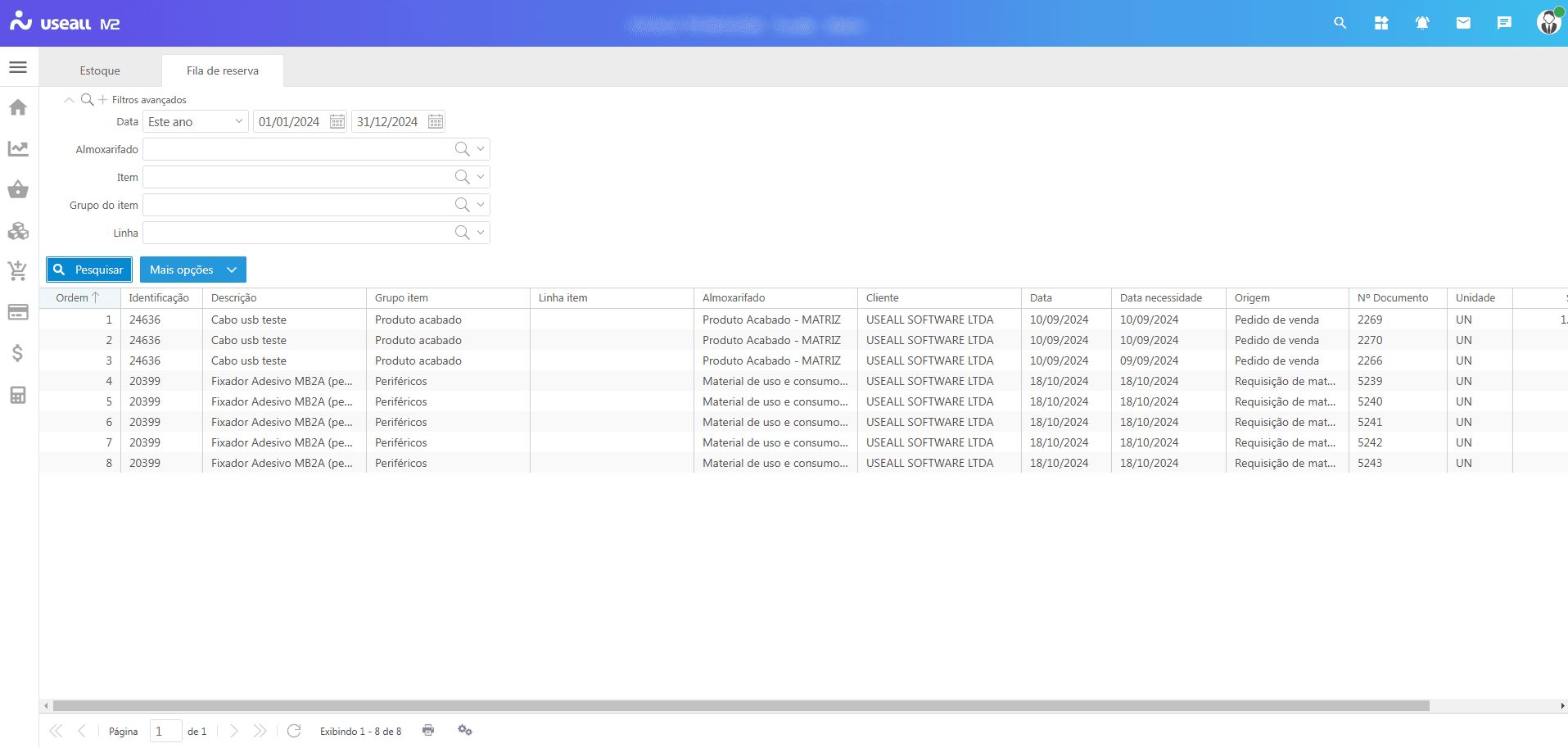Image resolution: width=1568 pixels, height=748 pixels.
Task: Open the chart analytics sidebar icon
Action: [x=18, y=148]
